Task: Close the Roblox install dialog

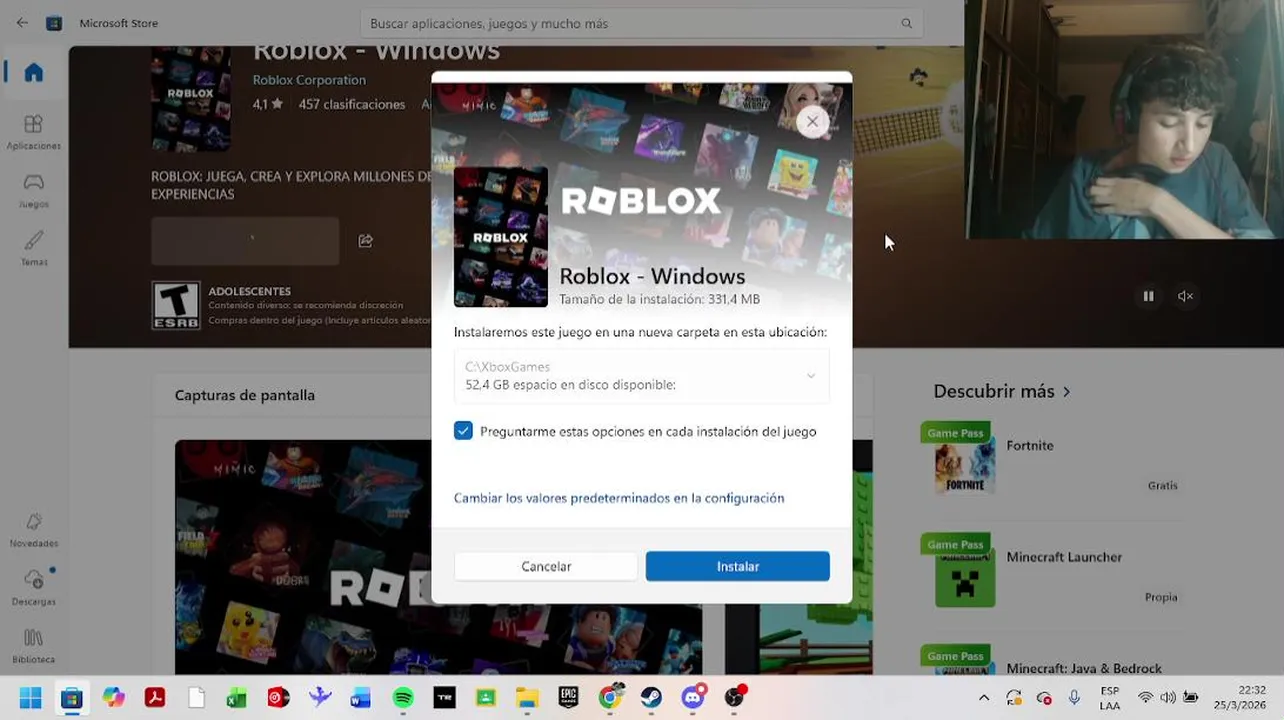Action: coord(812,122)
